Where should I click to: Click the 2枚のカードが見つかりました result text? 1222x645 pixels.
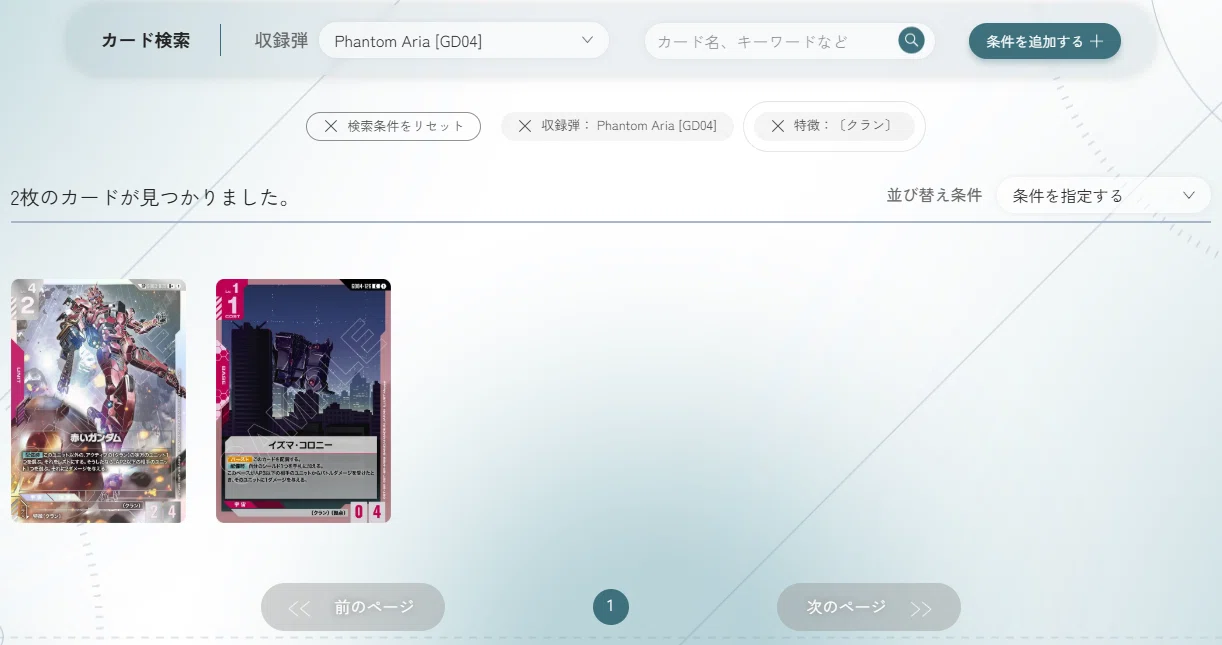pos(151,197)
